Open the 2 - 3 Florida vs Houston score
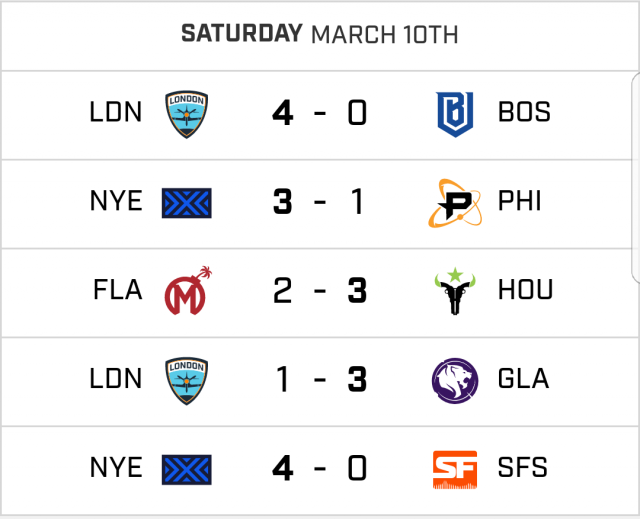Image resolution: width=640 pixels, height=519 pixels. pyautogui.click(x=320, y=291)
